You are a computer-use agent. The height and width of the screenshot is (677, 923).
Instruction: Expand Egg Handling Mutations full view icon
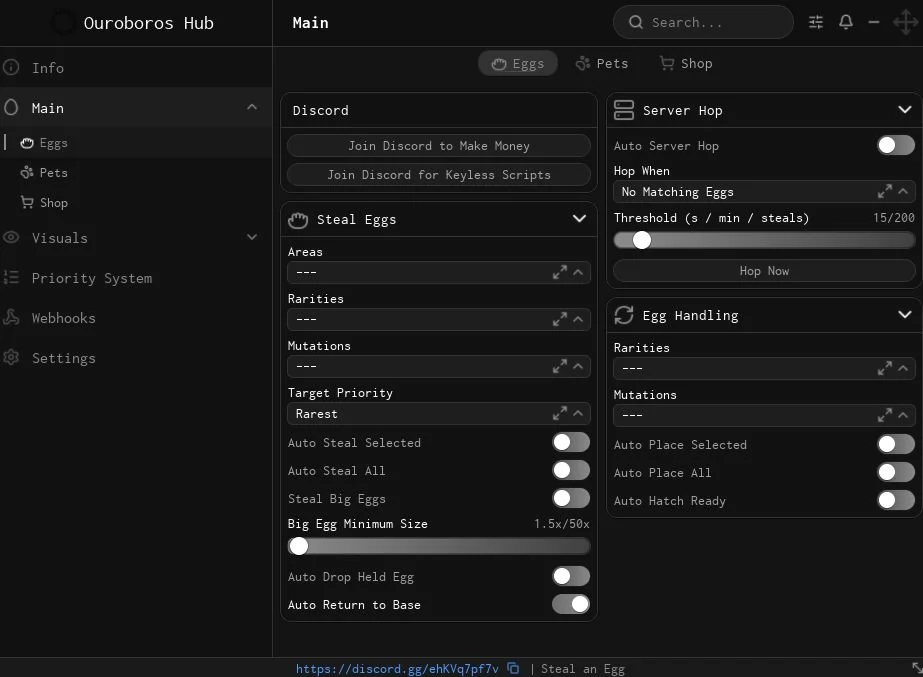click(x=885, y=415)
